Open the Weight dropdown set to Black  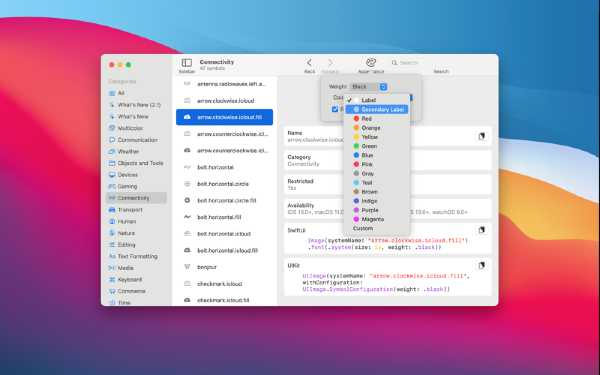point(368,87)
